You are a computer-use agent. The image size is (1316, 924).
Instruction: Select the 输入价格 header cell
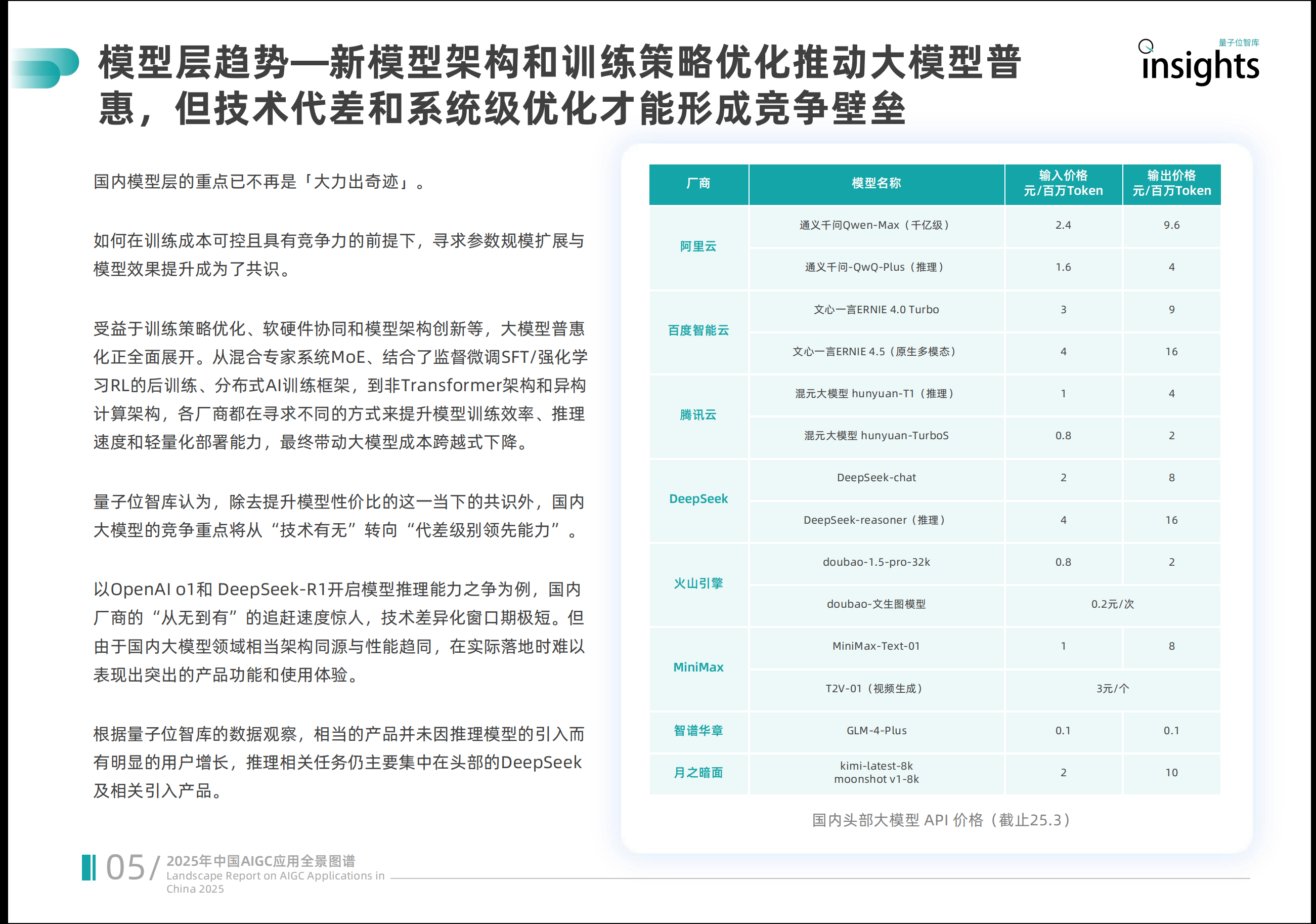[x=1063, y=184]
